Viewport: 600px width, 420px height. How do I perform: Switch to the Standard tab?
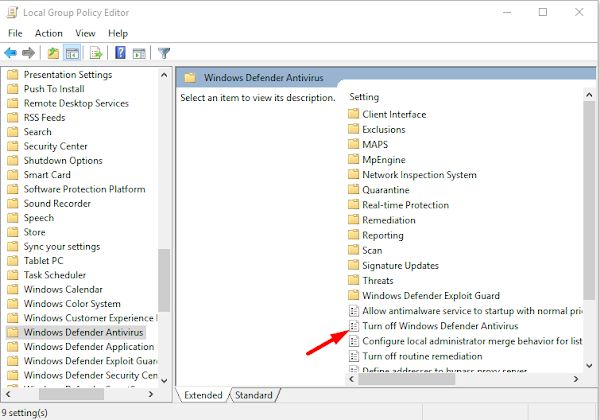254,395
